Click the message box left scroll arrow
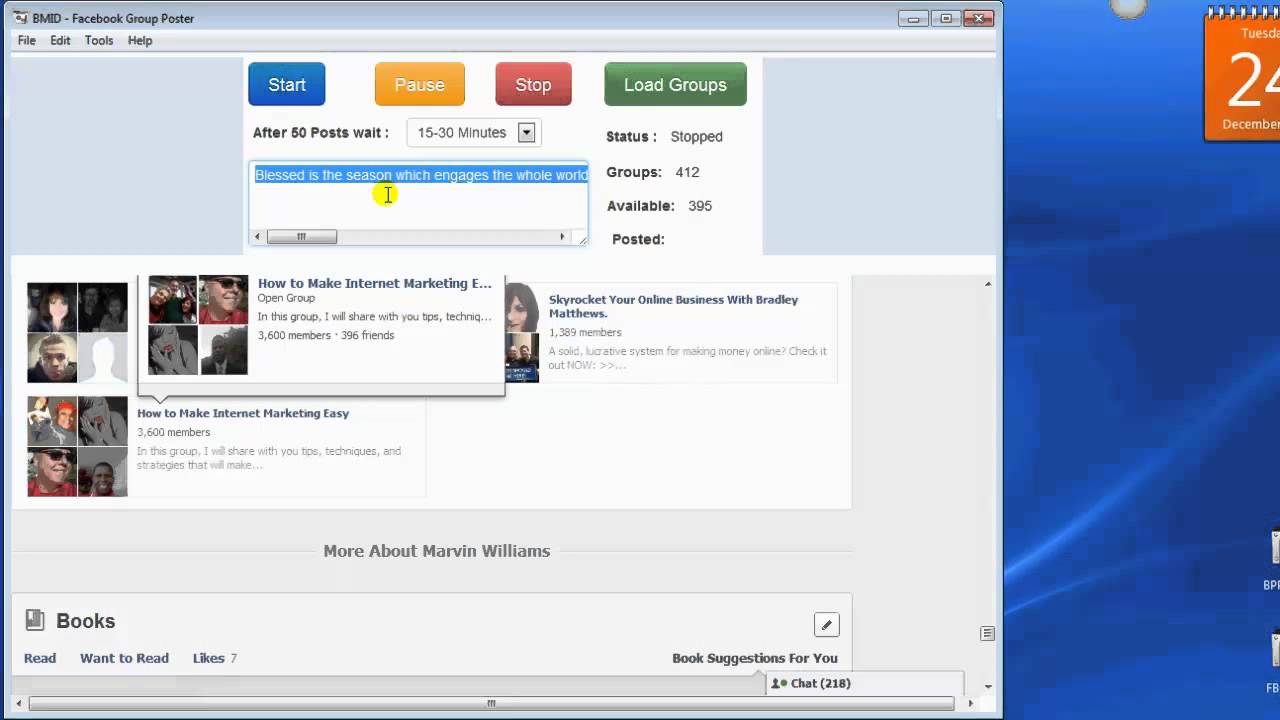 click(x=258, y=237)
